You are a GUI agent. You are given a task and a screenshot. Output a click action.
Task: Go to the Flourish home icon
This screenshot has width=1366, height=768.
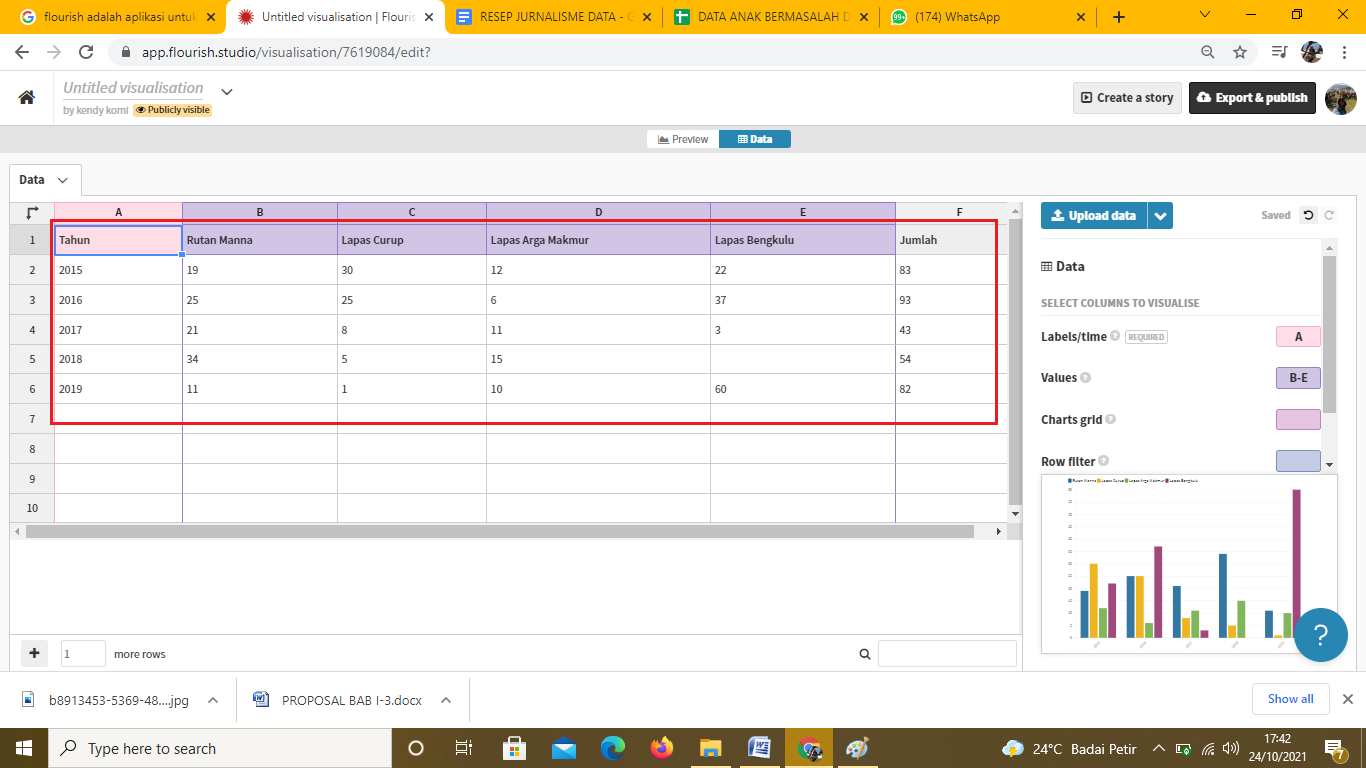click(x=27, y=97)
